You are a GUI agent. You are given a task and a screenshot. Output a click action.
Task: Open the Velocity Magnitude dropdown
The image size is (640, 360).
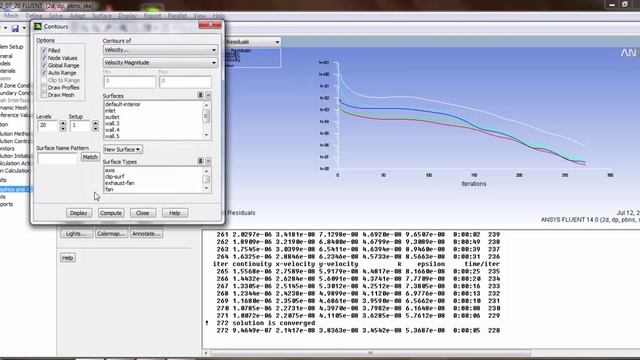coord(160,63)
